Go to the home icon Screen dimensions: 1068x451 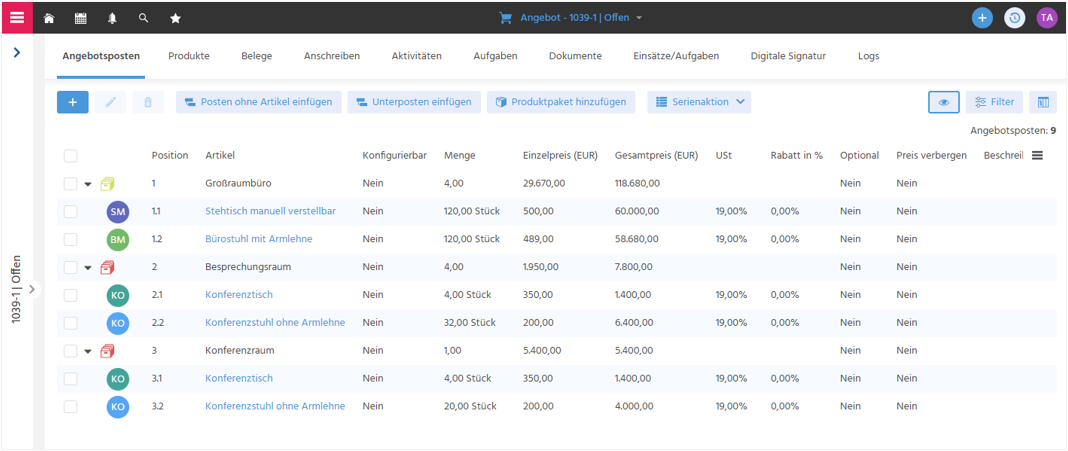coord(49,18)
